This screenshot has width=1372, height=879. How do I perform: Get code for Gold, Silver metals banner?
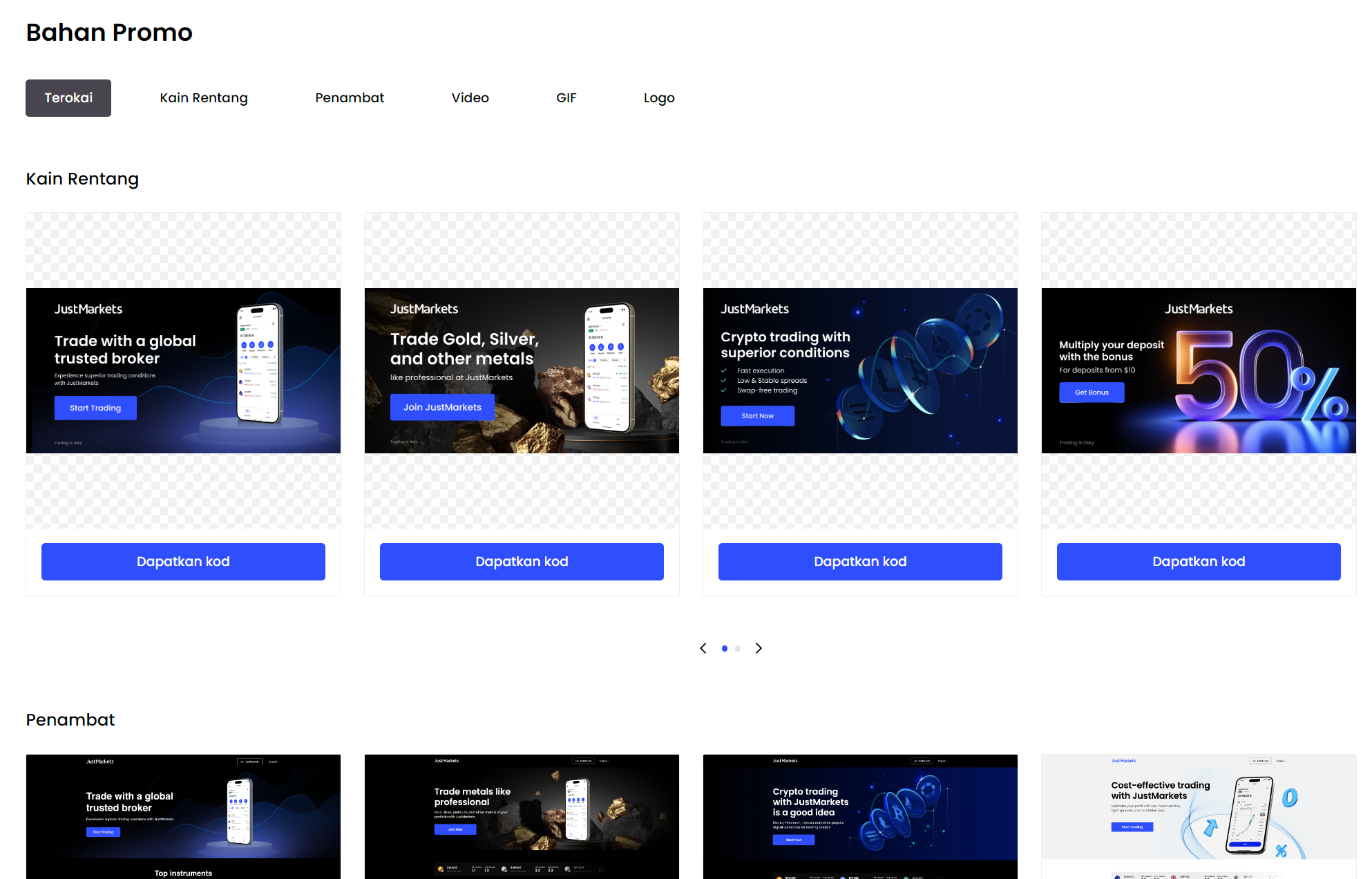(522, 562)
